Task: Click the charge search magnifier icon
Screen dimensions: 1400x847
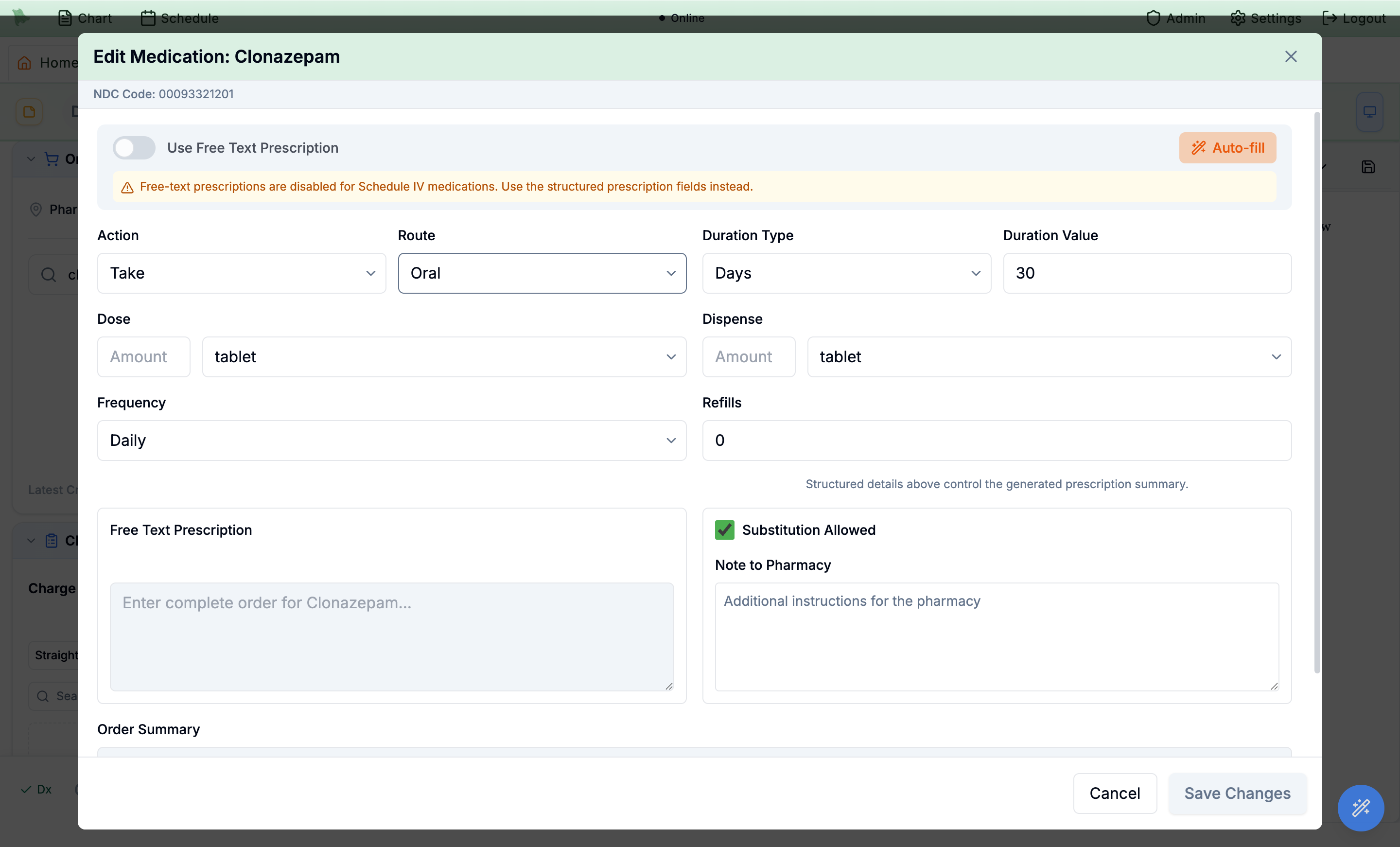Action: (x=43, y=696)
